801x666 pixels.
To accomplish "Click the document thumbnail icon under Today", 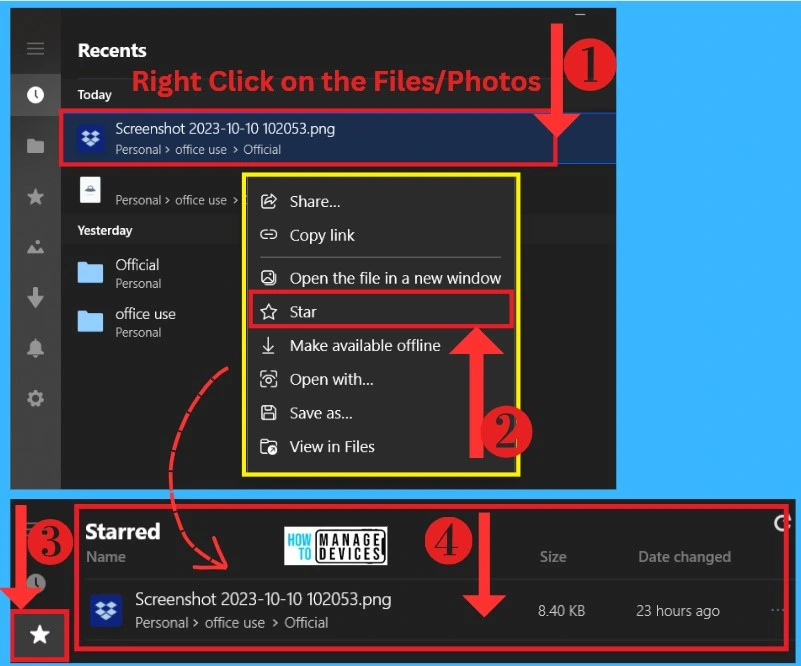I will pyautogui.click(x=90, y=190).
